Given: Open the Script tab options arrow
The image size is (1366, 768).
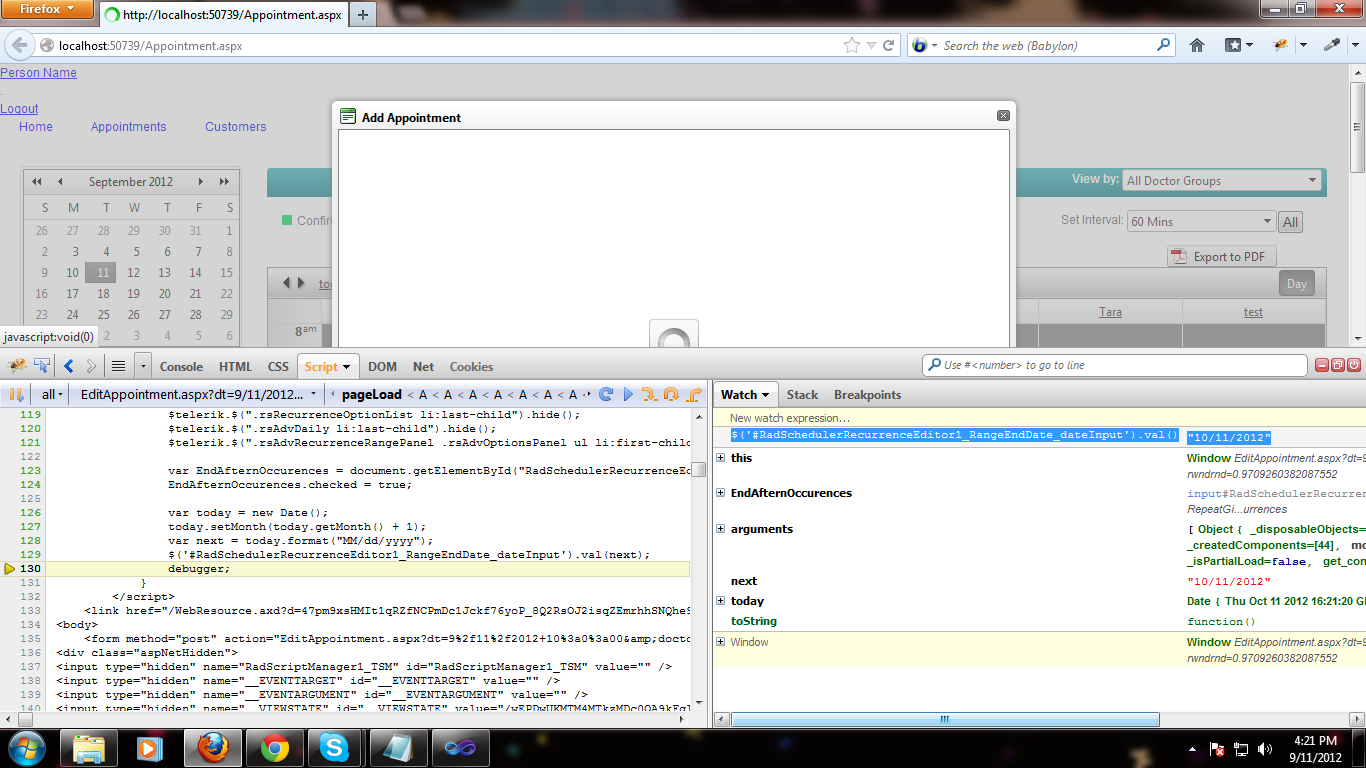Looking at the screenshot, I should pos(346,367).
